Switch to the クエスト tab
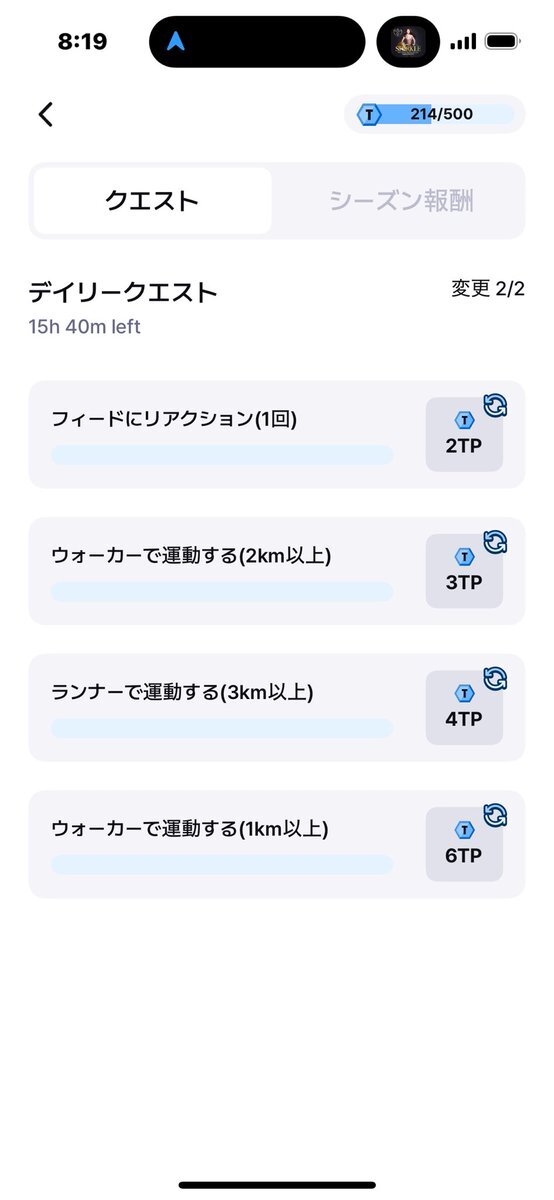Screen dimensions: 554x1200 coord(152,201)
